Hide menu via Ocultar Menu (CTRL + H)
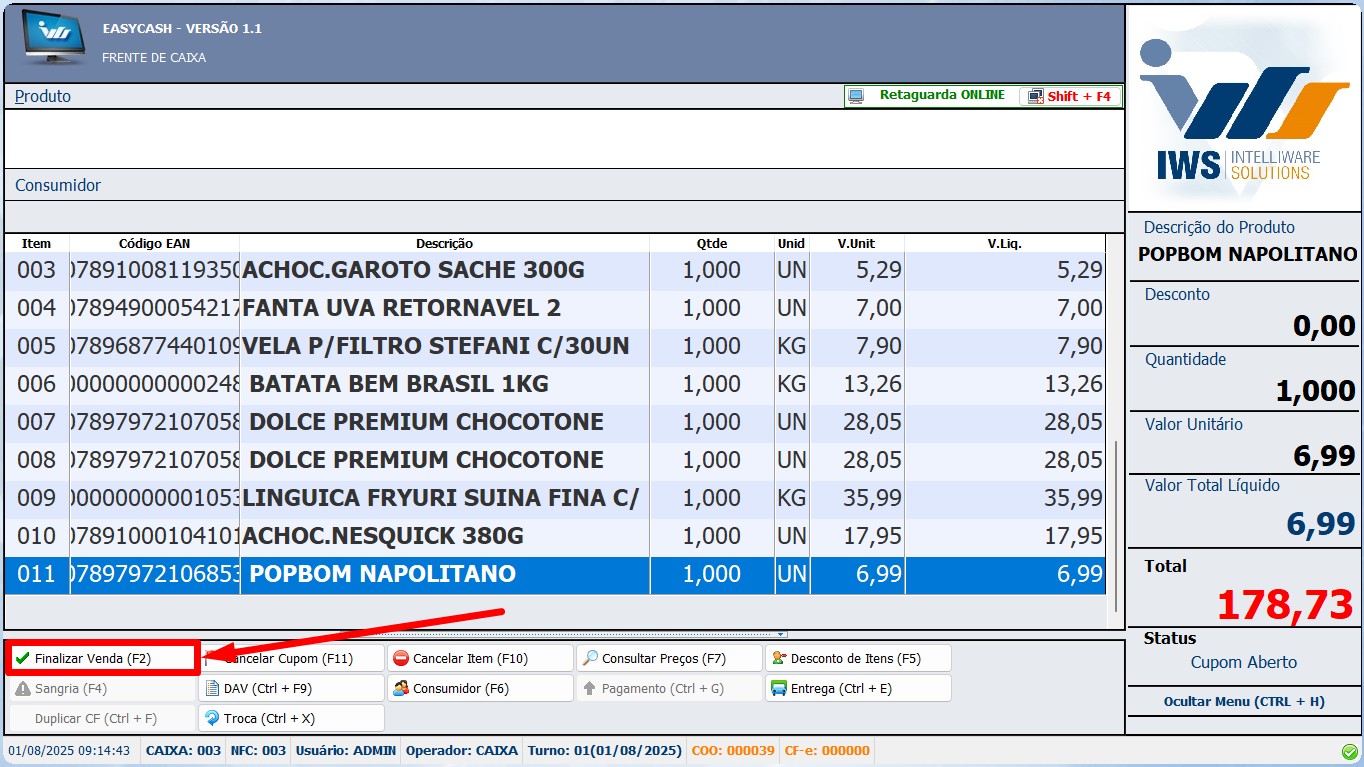 pyautogui.click(x=1243, y=701)
